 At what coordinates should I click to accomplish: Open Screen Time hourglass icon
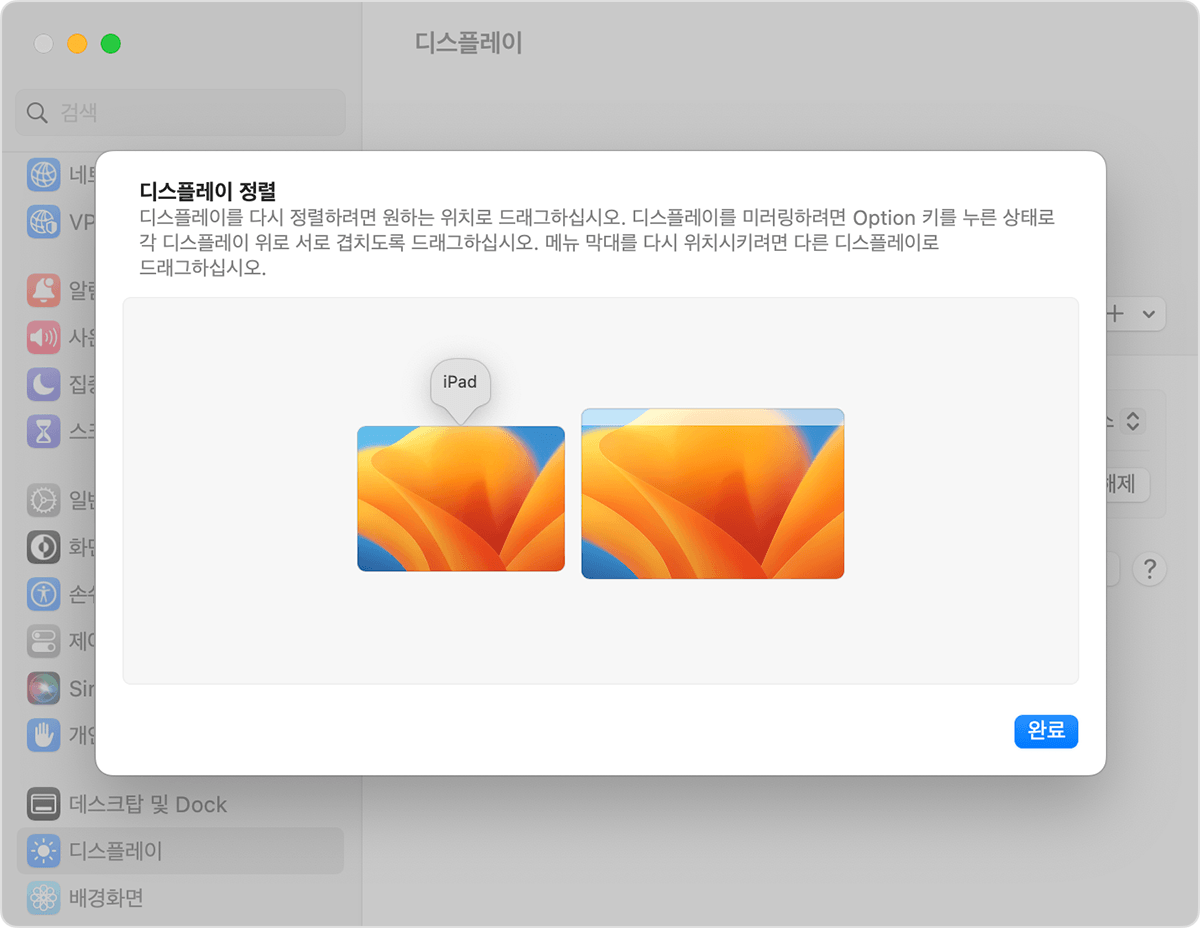point(44,431)
